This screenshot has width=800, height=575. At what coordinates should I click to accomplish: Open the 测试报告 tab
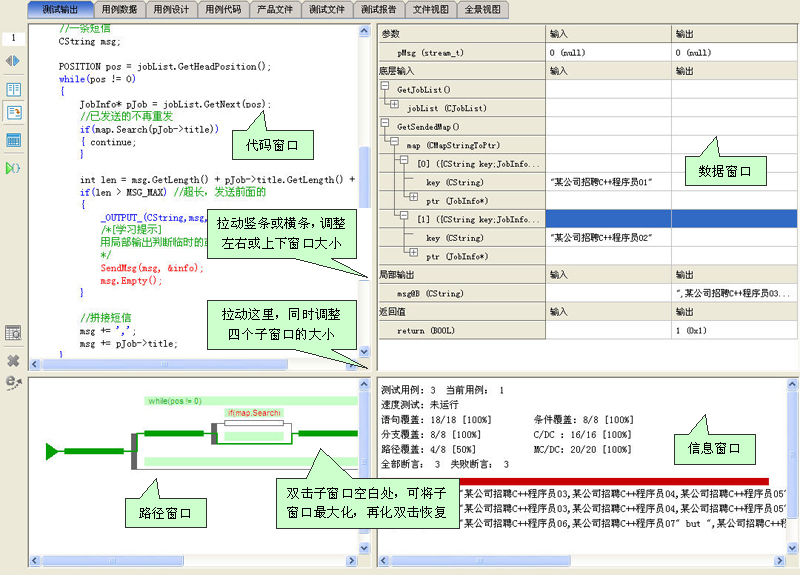tap(379, 9)
